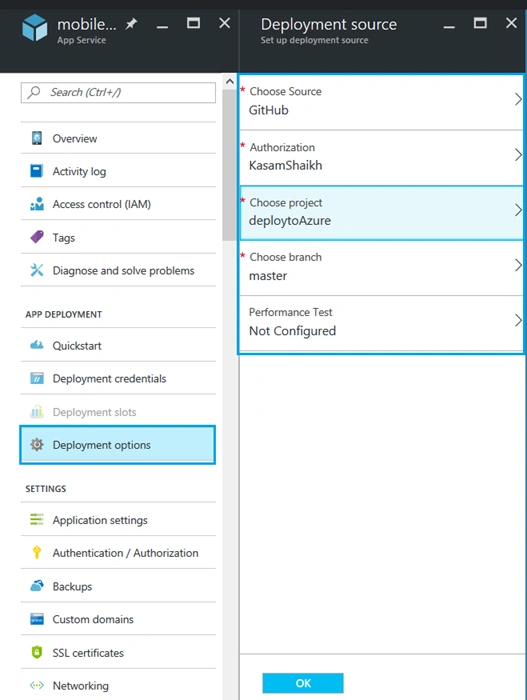Click the sidebar scroll up arrow
527x700 pixels.
230,81
